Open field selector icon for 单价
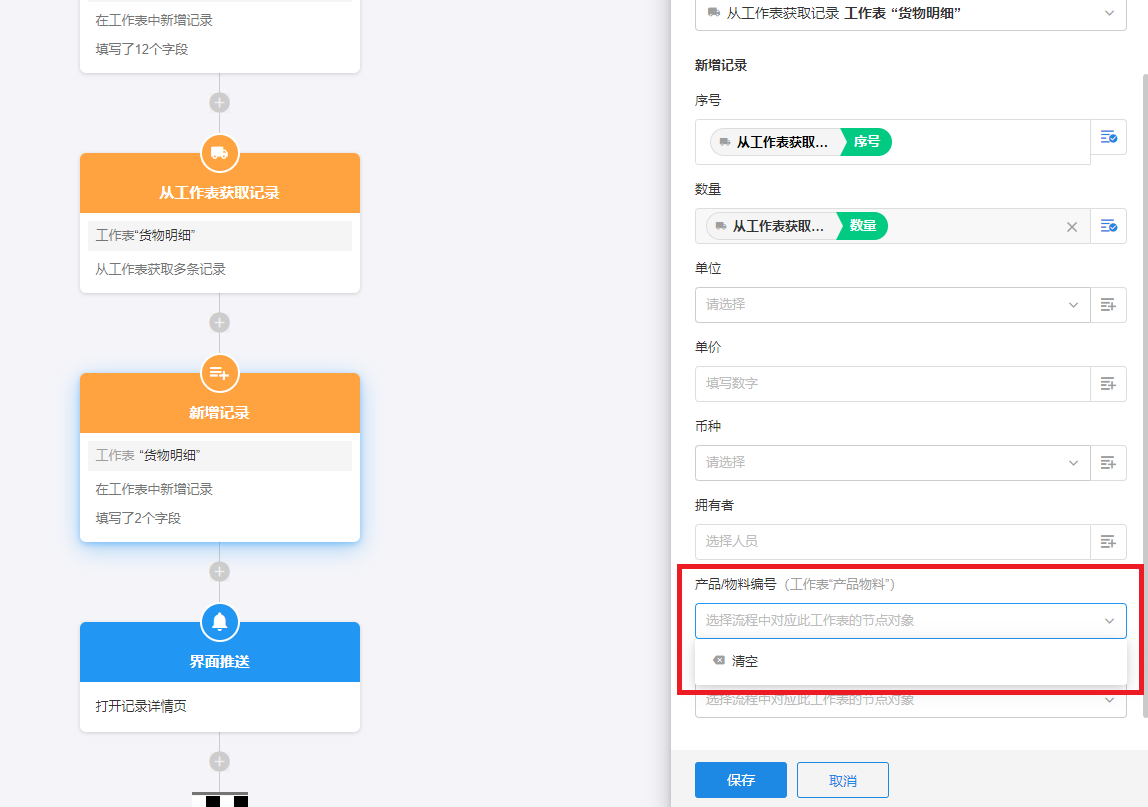1148x807 pixels. [1108, 384]
